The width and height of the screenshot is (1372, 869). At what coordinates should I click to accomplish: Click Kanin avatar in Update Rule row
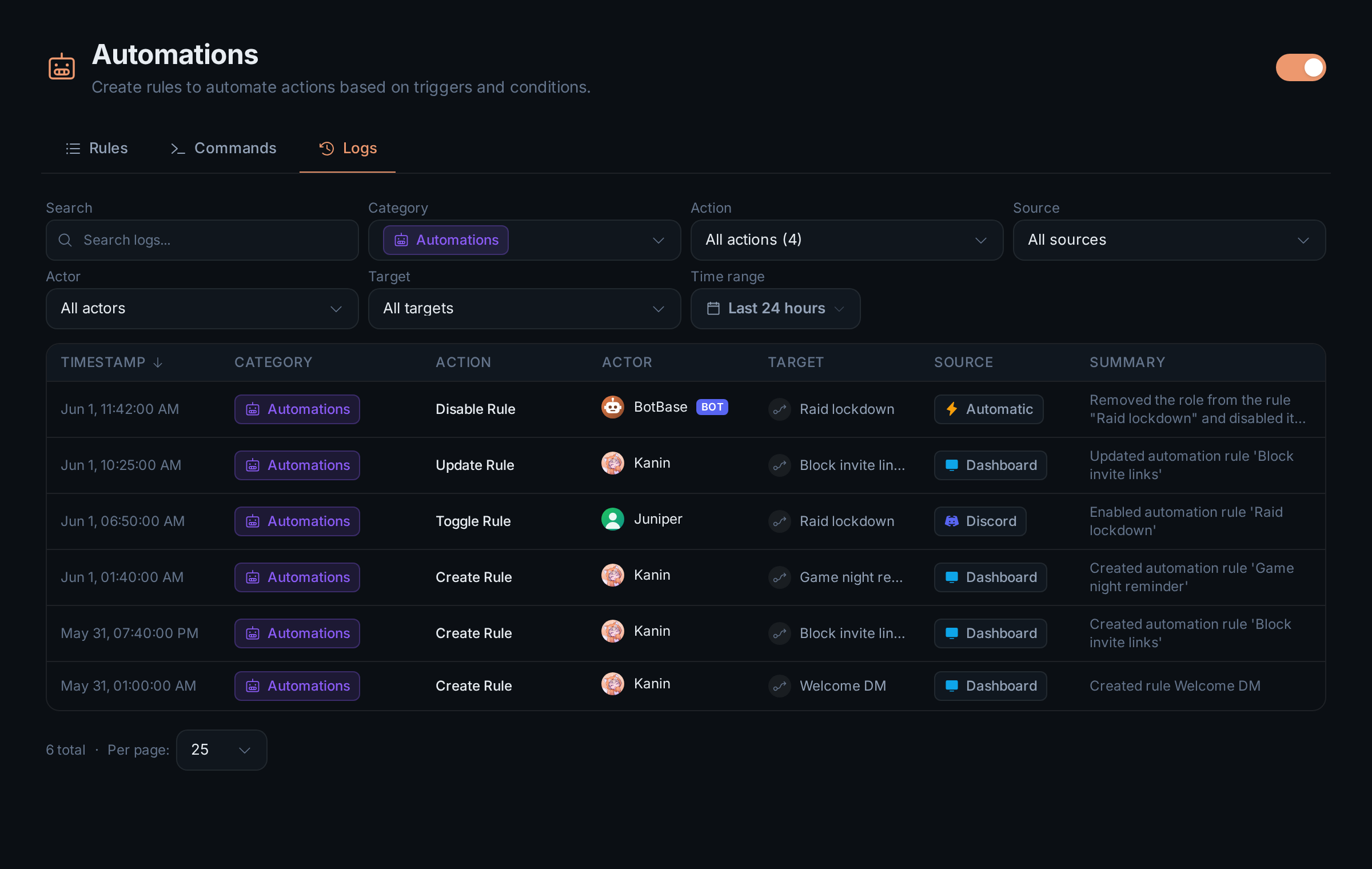(x=613, y=463)
